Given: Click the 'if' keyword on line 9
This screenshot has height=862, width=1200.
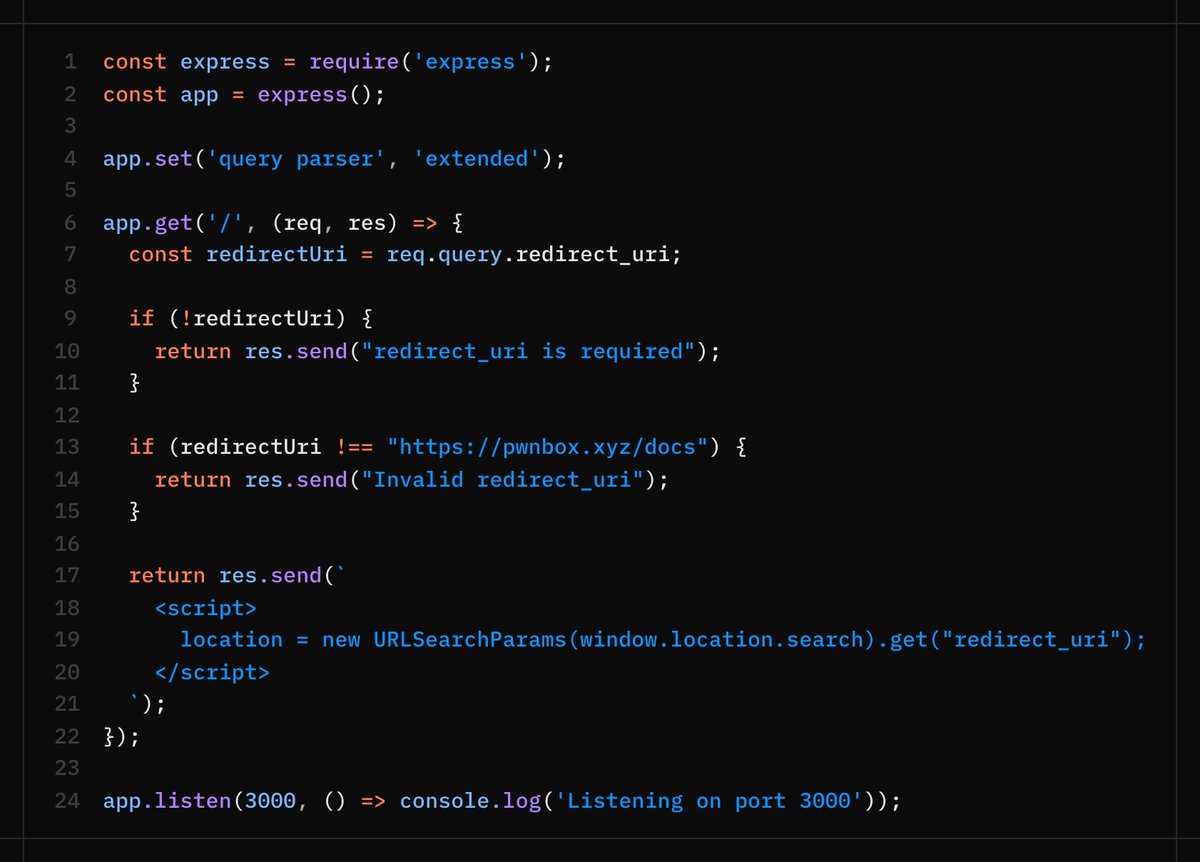Looking at the screenshot, I should [x=141, y=318].
